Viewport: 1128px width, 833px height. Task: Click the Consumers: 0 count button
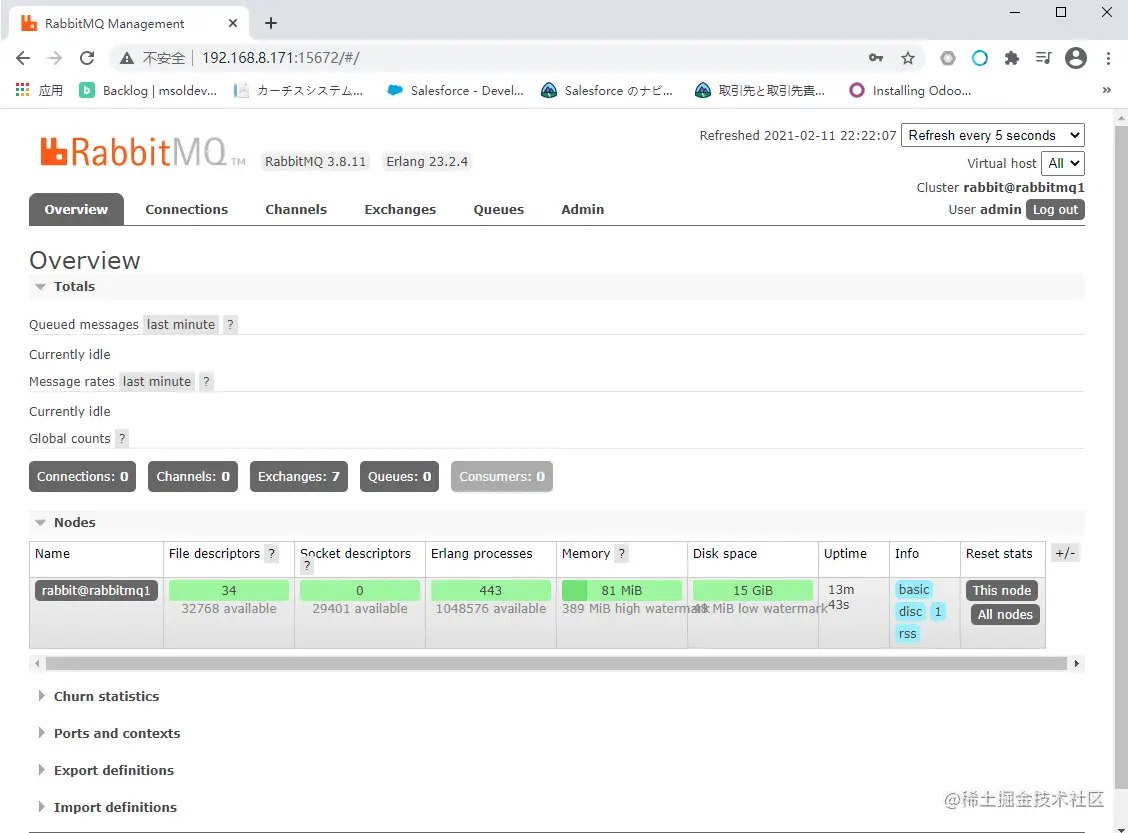502,476
